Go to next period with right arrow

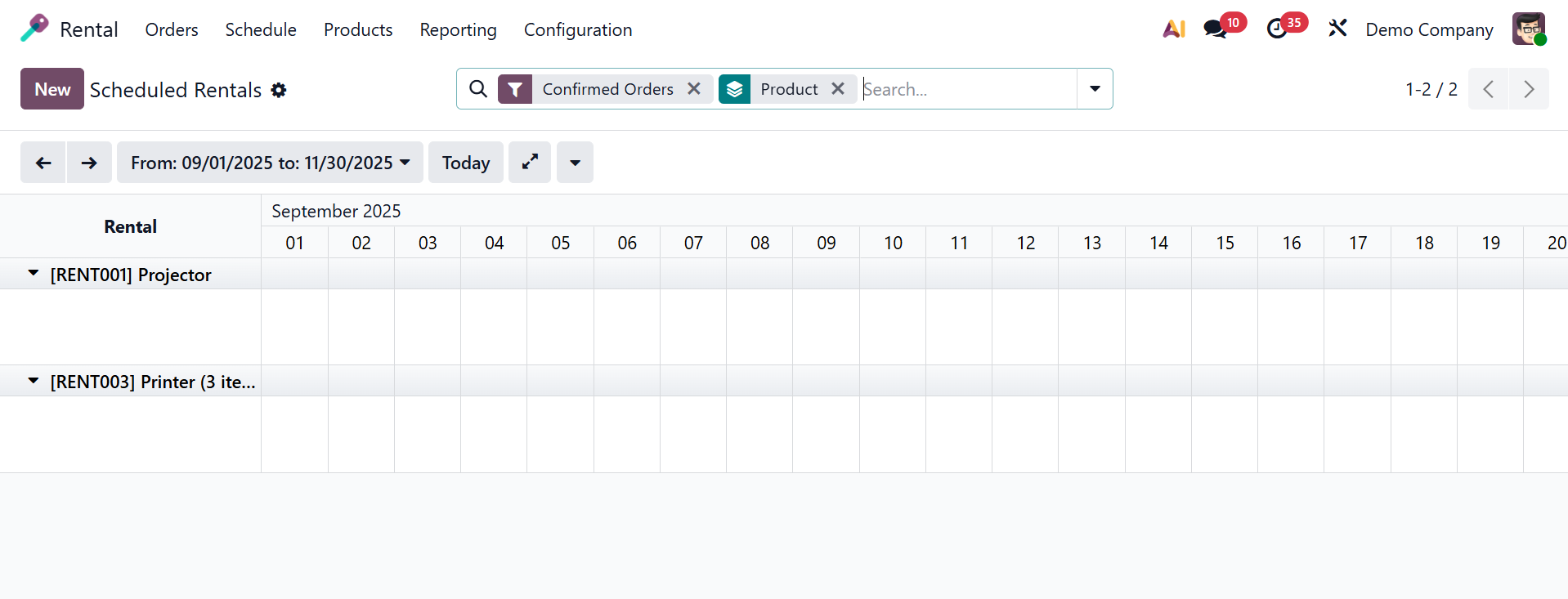(89, 163)
